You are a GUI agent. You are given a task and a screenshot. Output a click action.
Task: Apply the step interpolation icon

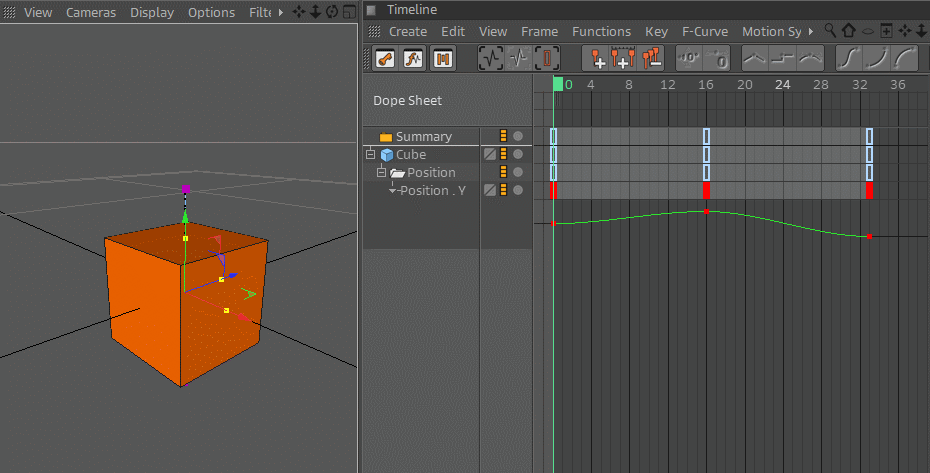[783, 58]
